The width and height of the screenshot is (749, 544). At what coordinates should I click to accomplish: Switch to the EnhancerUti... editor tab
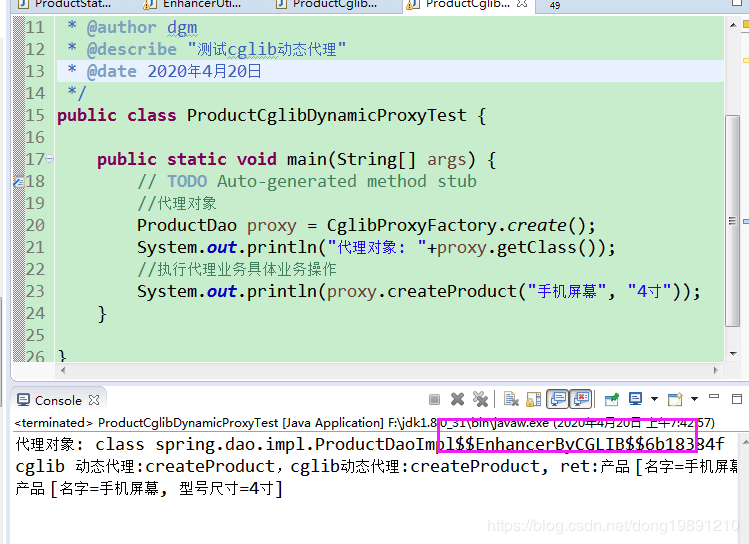coord(194,5)
